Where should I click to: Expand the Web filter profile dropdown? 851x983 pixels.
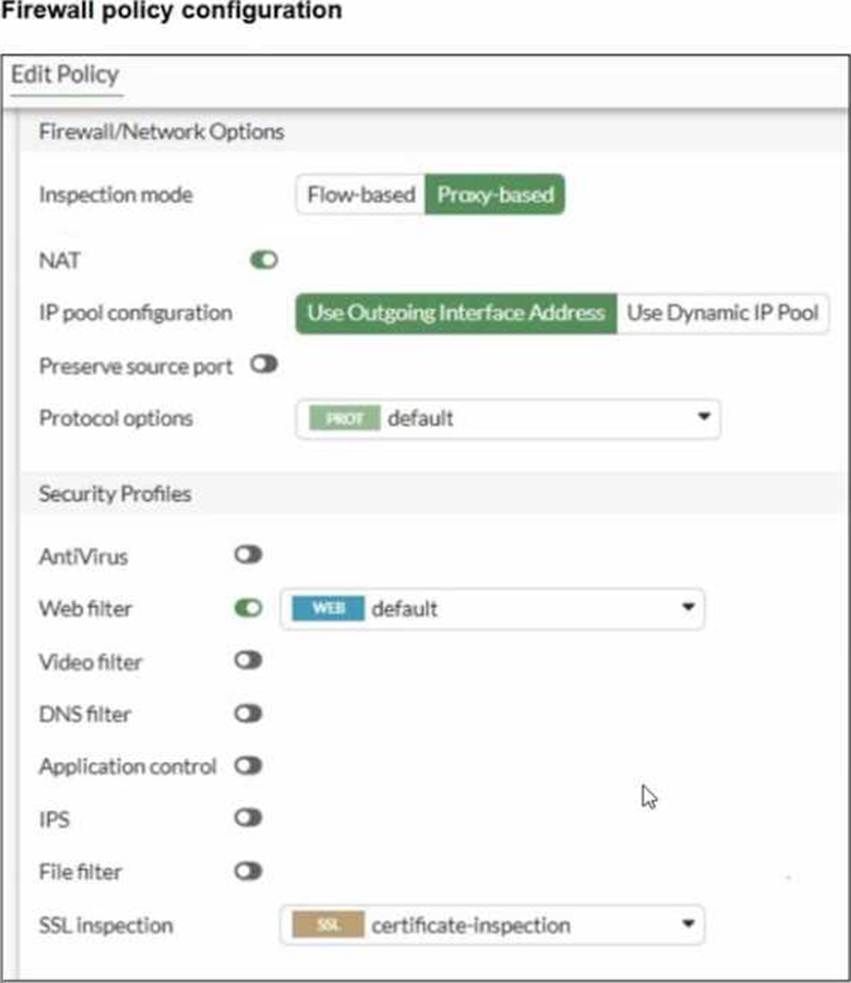pyautogui.click(x=688, y=607)
